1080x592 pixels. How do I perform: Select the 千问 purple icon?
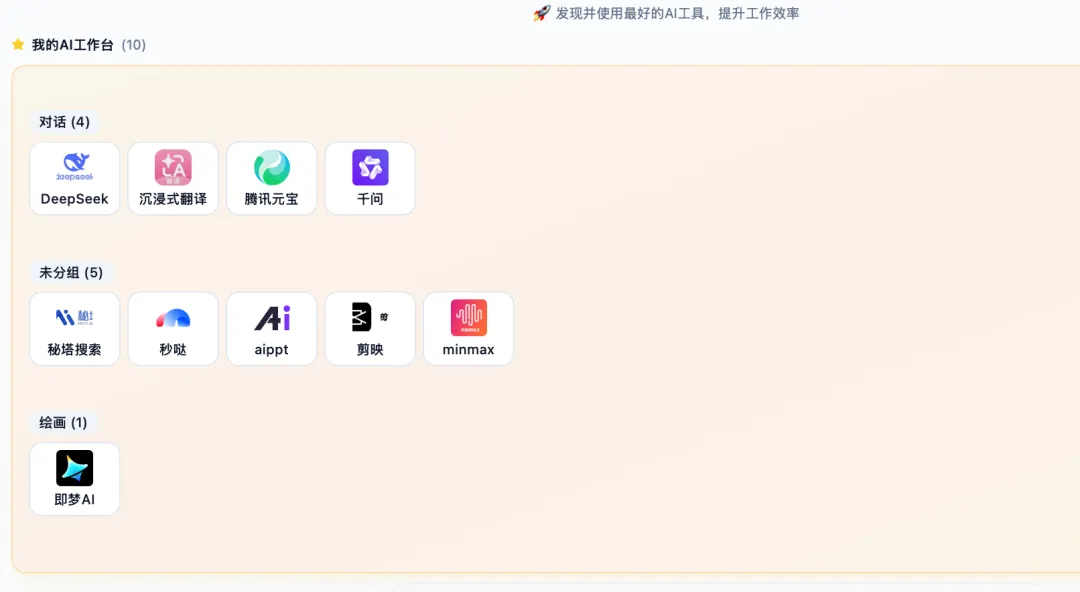(370, 167)
